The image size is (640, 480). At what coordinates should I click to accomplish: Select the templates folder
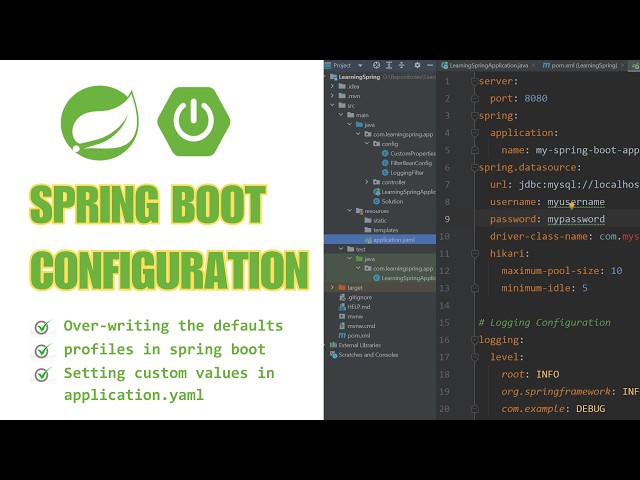point(381,230)
